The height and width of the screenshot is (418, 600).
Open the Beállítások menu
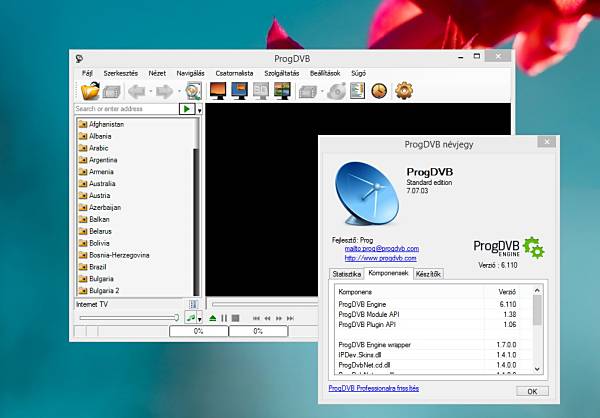325,73
